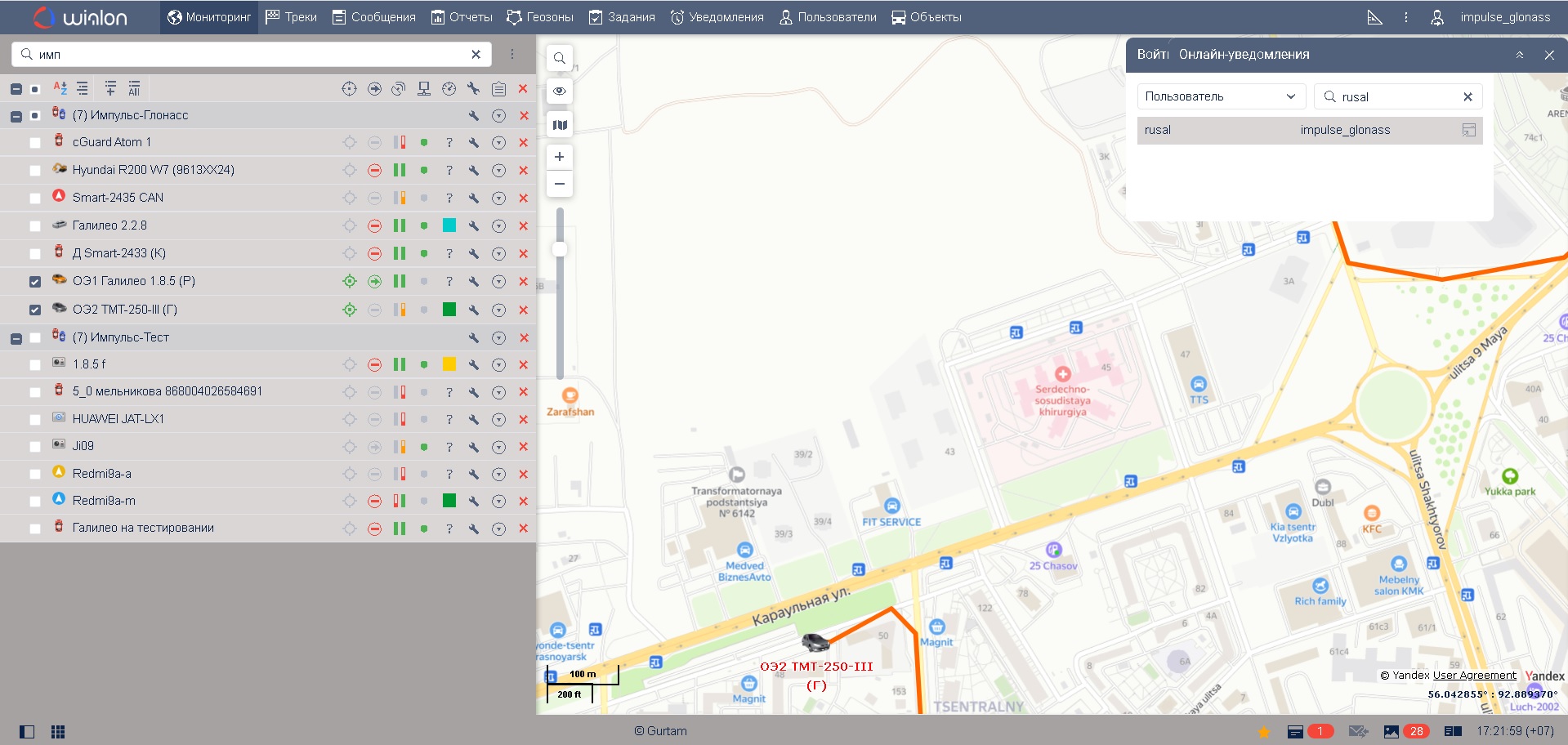
Task: Toggle map visibility eye icon
Action: click(559, 91)
